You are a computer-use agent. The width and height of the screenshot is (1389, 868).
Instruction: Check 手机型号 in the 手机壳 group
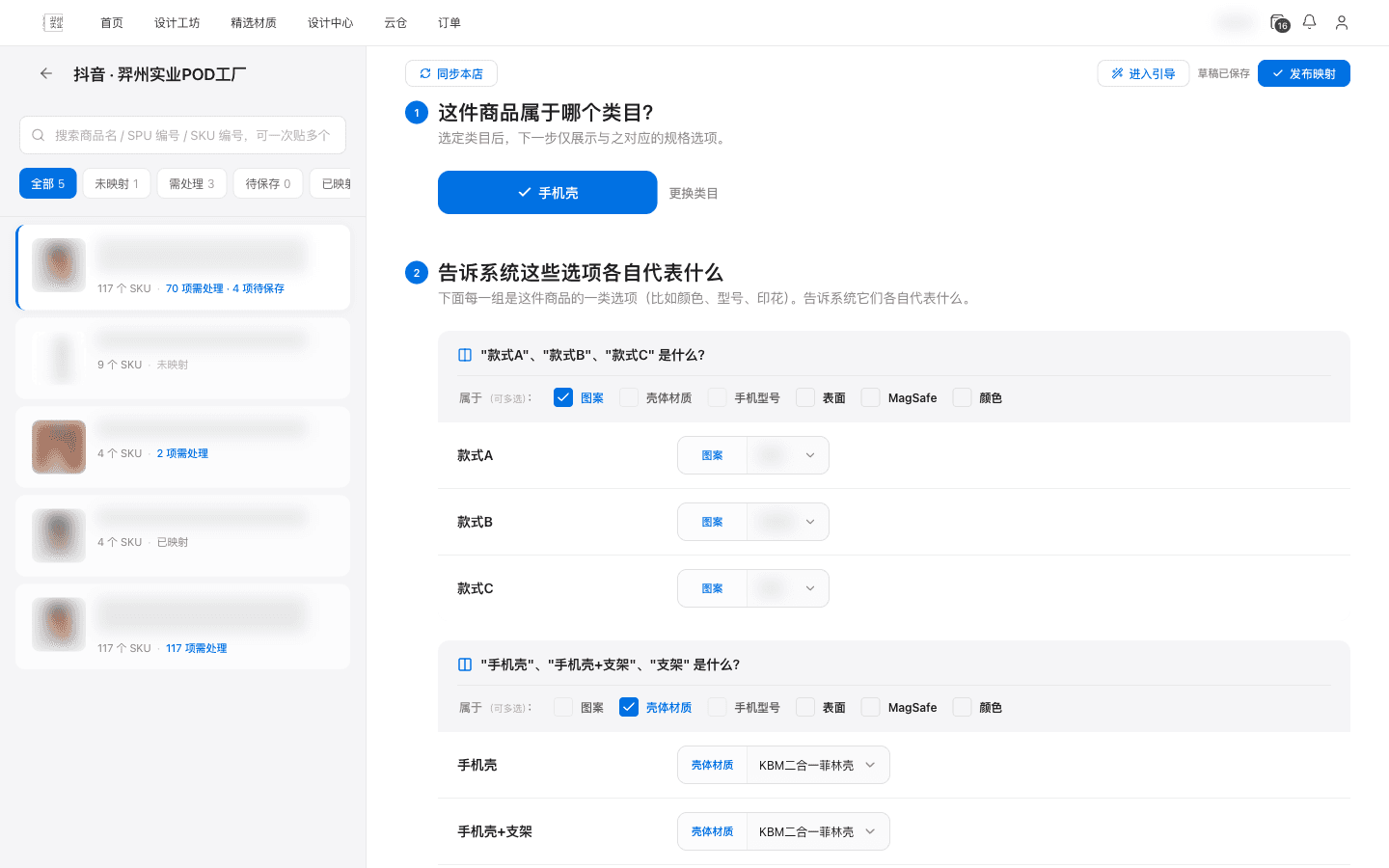click(718, 707)
